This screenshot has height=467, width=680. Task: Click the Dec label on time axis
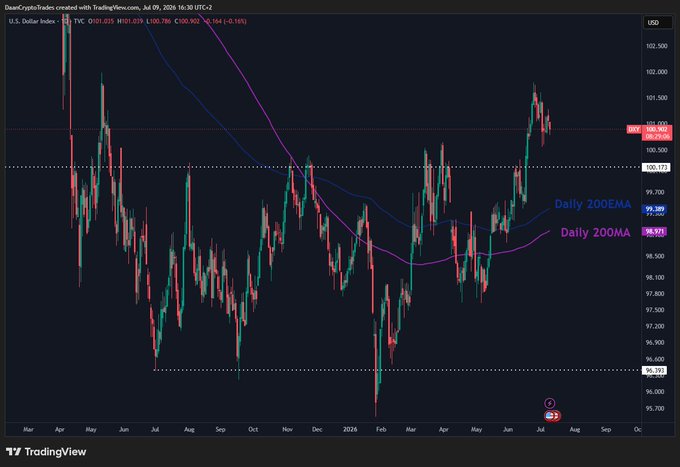[x=317, y=430]
